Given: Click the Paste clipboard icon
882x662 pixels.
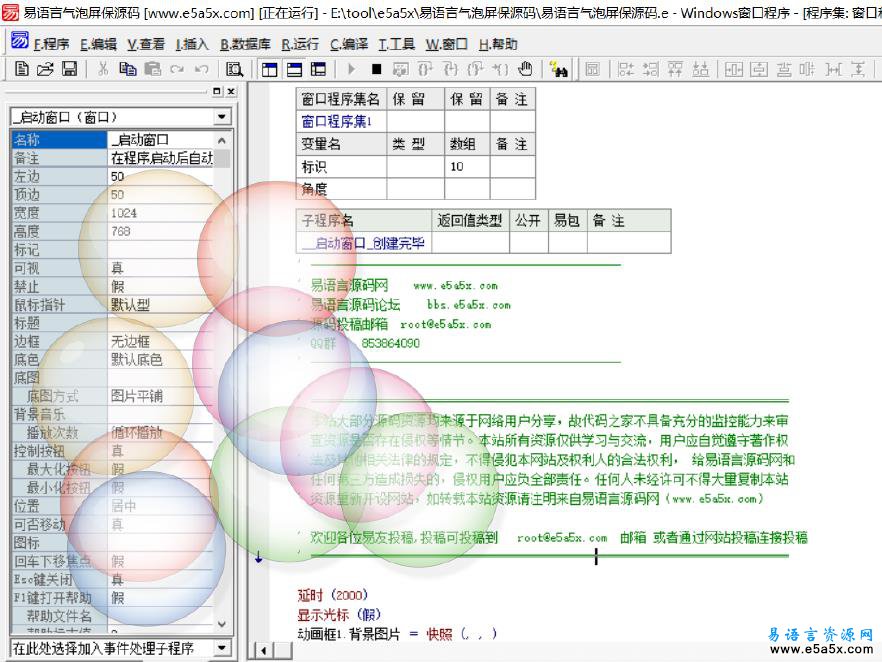Looking at the screenshot, I should 152,69.
